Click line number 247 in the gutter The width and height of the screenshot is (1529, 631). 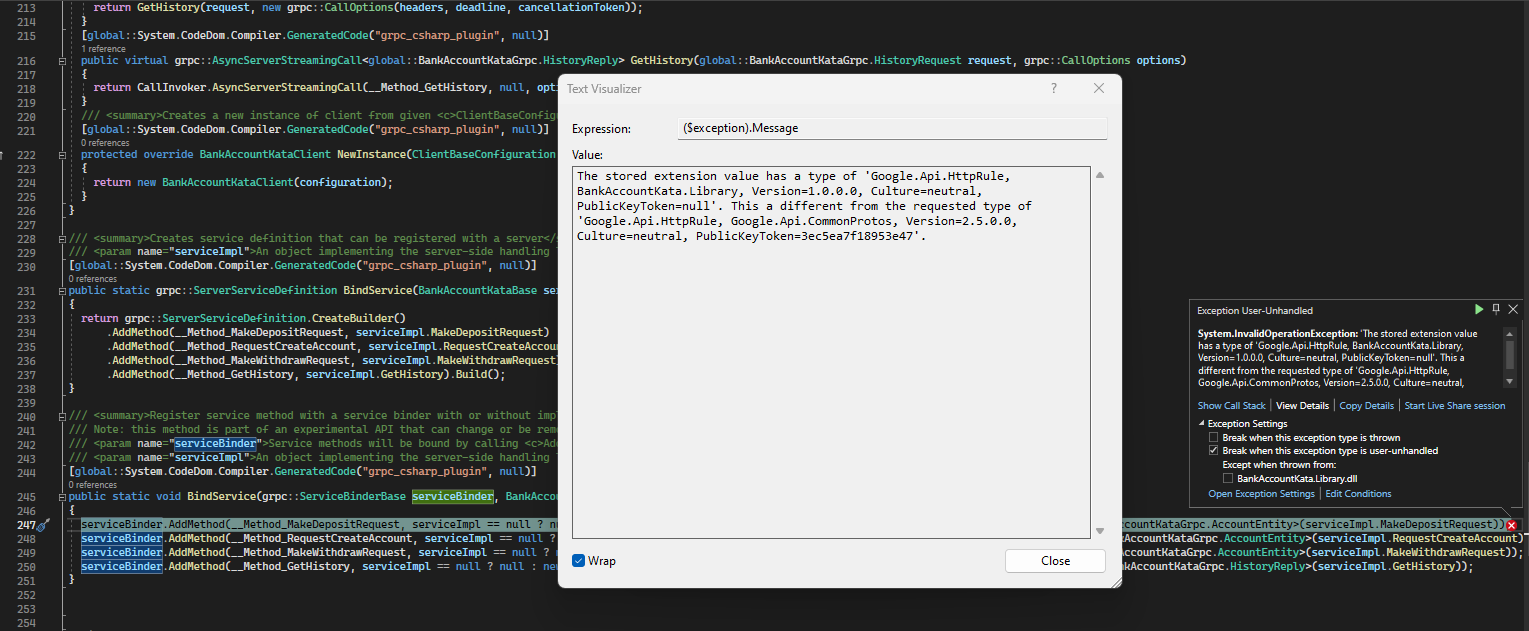(26, 524)
